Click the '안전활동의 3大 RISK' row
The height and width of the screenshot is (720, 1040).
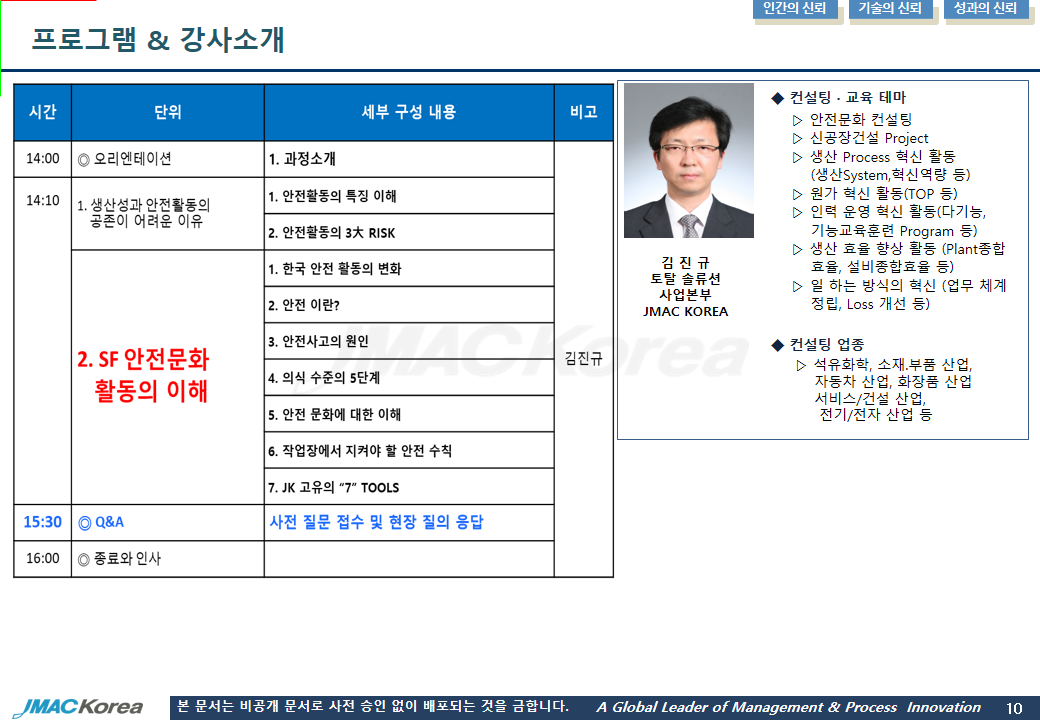click(x=409, y=232)
